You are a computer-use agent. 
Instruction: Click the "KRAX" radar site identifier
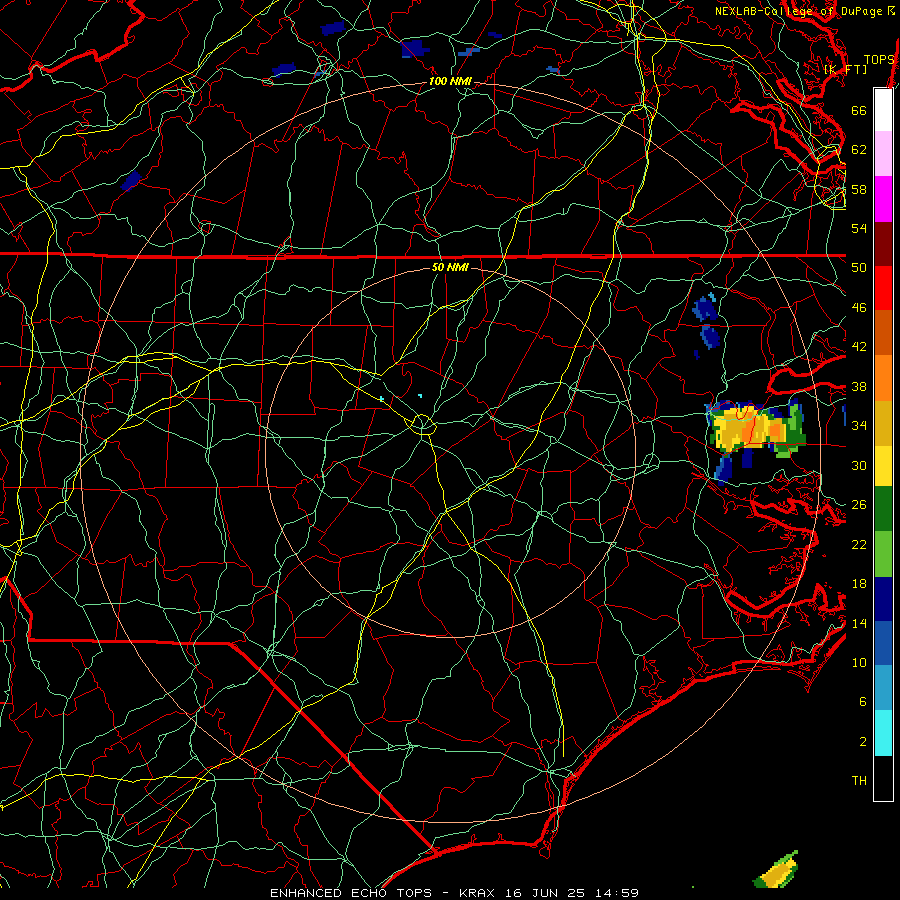[478, 893]
